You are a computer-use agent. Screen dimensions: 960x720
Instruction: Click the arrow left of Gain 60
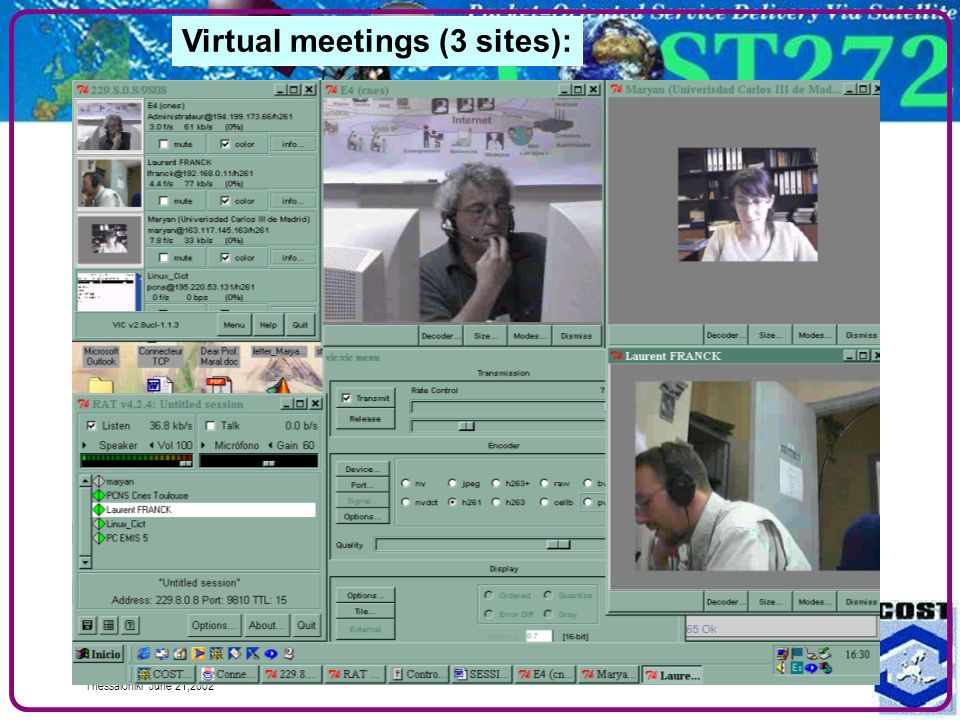coord(270,445)
